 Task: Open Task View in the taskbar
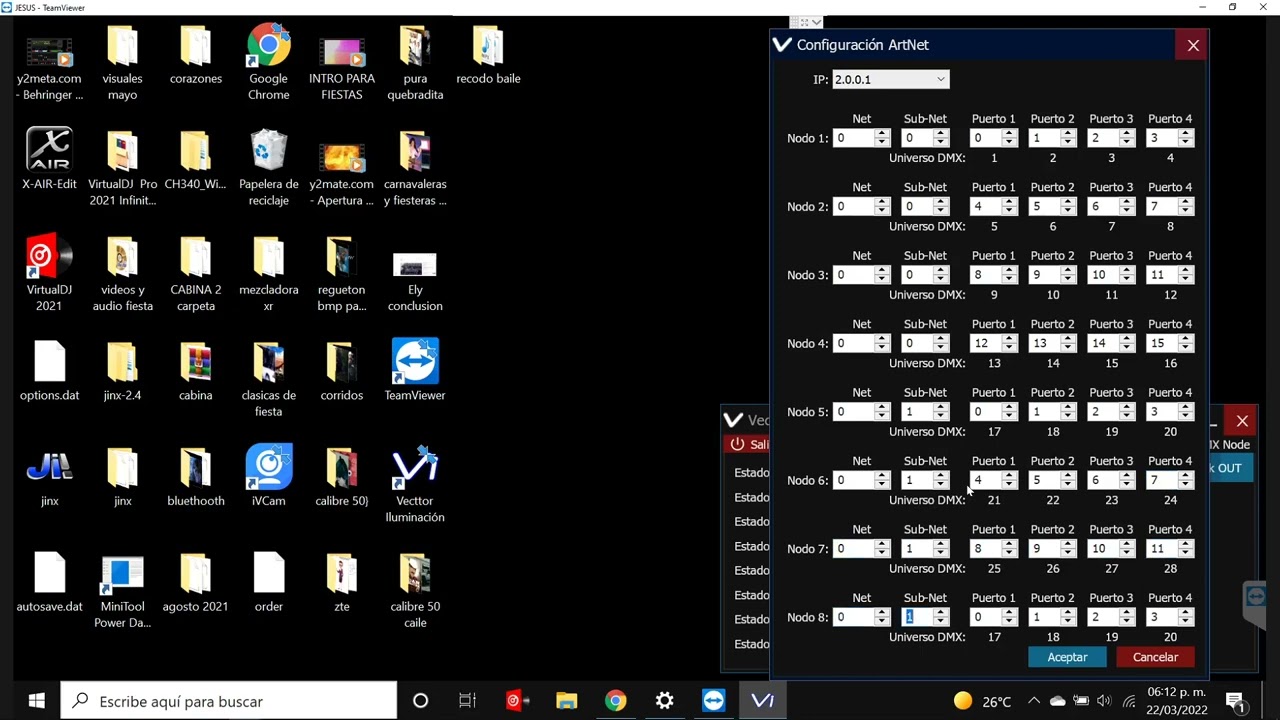[x=467, y=701]
